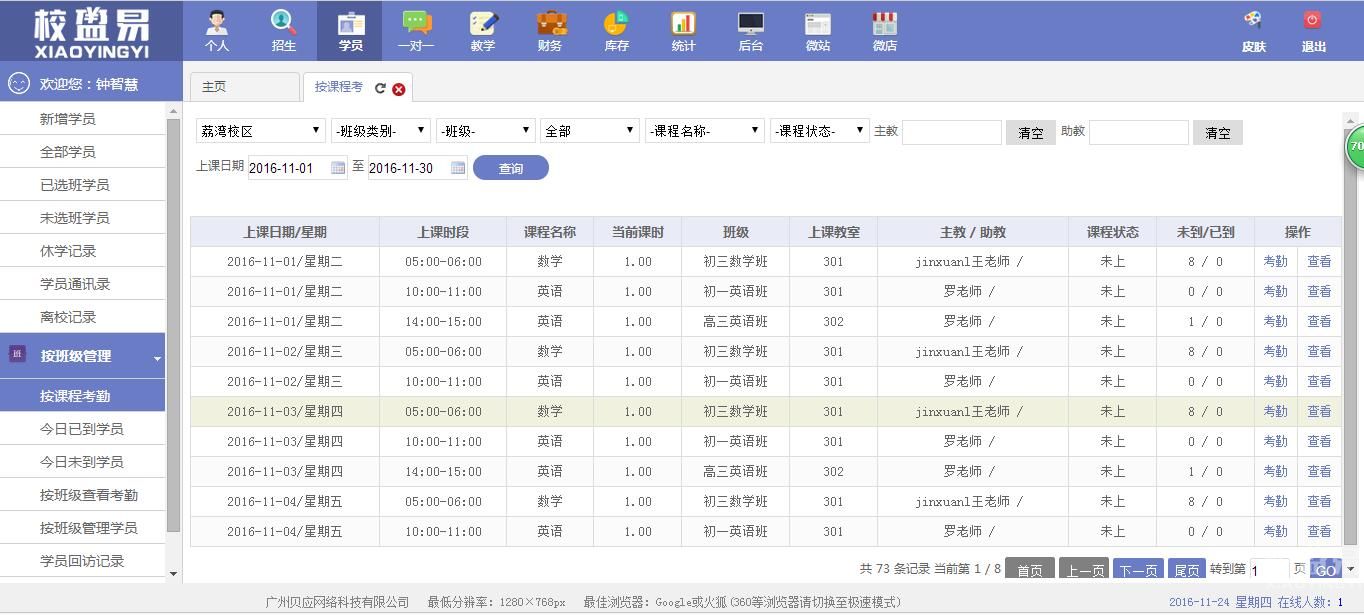Open 新增学员 in sidebar
This screenshot has height=615, width=1364.
(82, 119)
